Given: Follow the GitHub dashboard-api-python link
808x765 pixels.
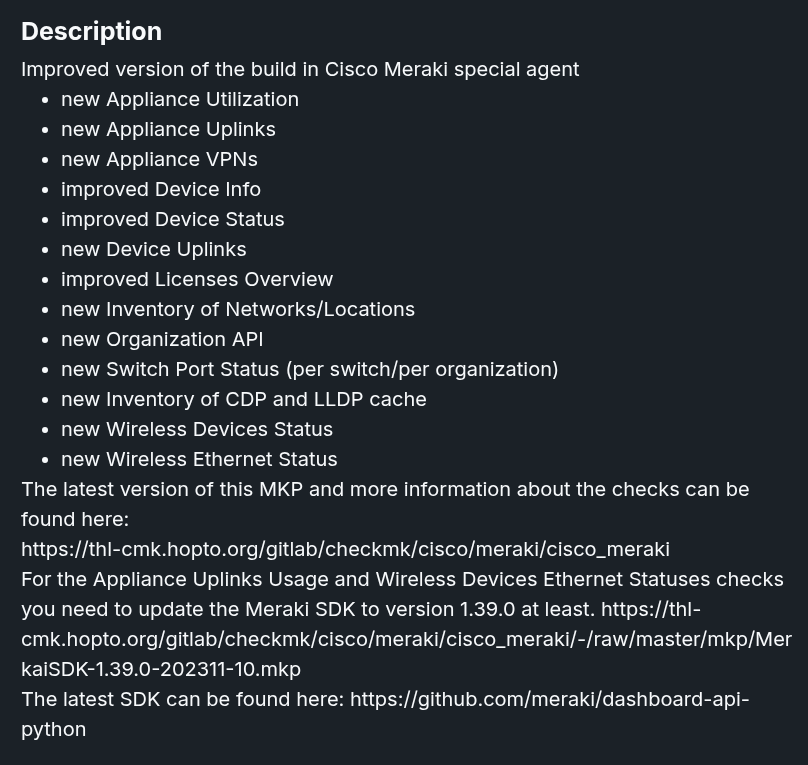Looking at the screenshot, I should pos(548,699).
